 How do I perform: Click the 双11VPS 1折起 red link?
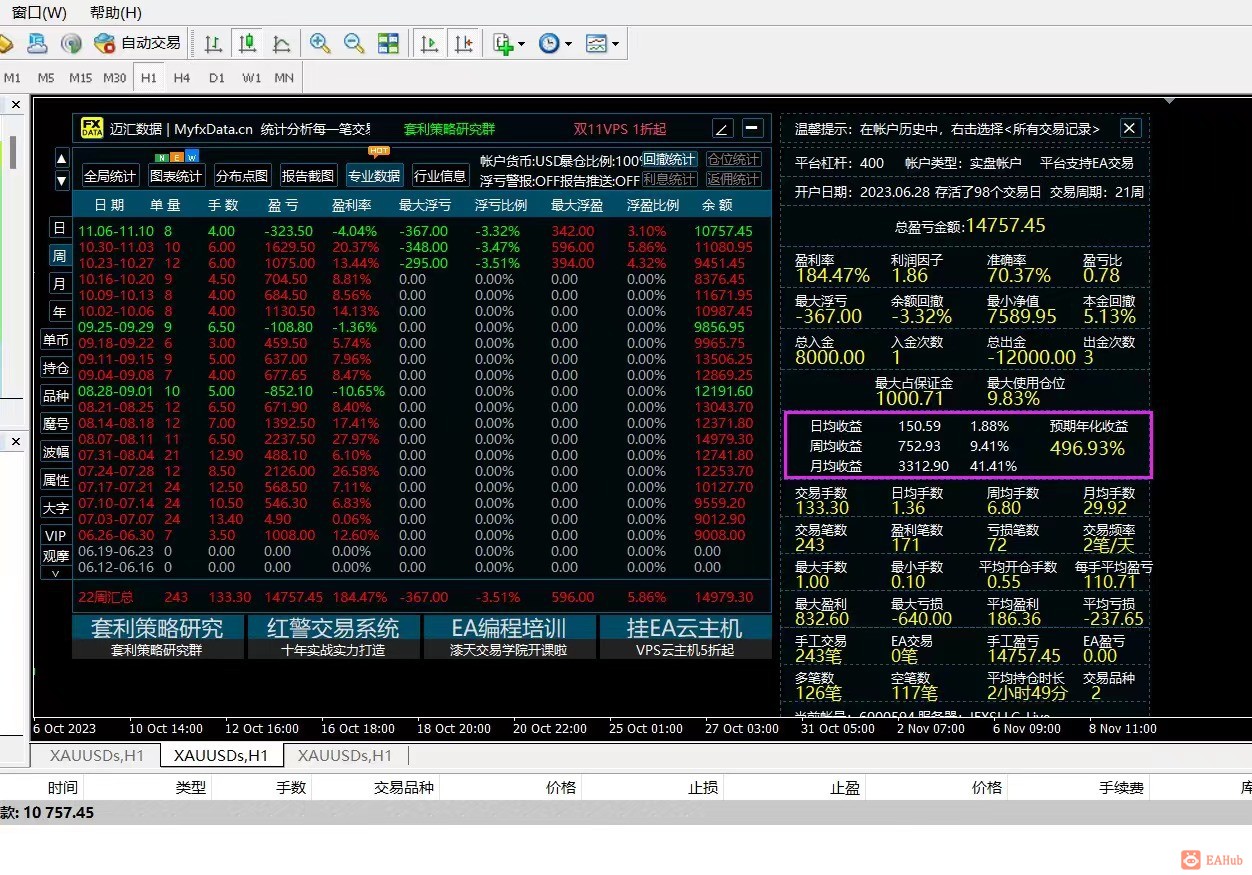point(620,129)
